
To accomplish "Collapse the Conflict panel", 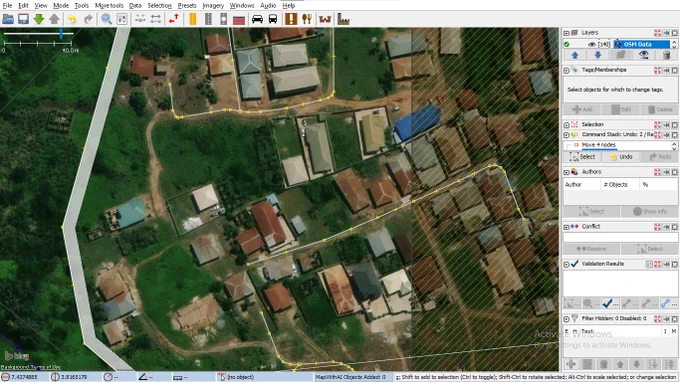I will point(566,227).
